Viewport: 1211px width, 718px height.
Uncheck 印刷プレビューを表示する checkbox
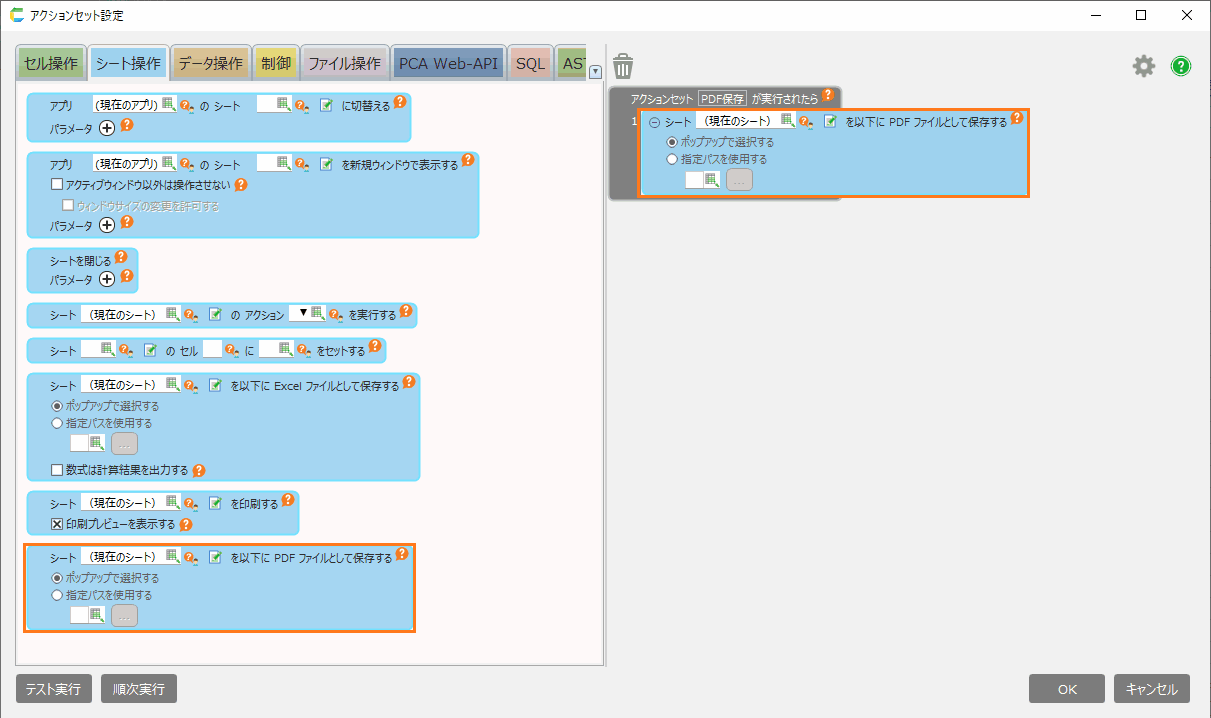[57, 524]
